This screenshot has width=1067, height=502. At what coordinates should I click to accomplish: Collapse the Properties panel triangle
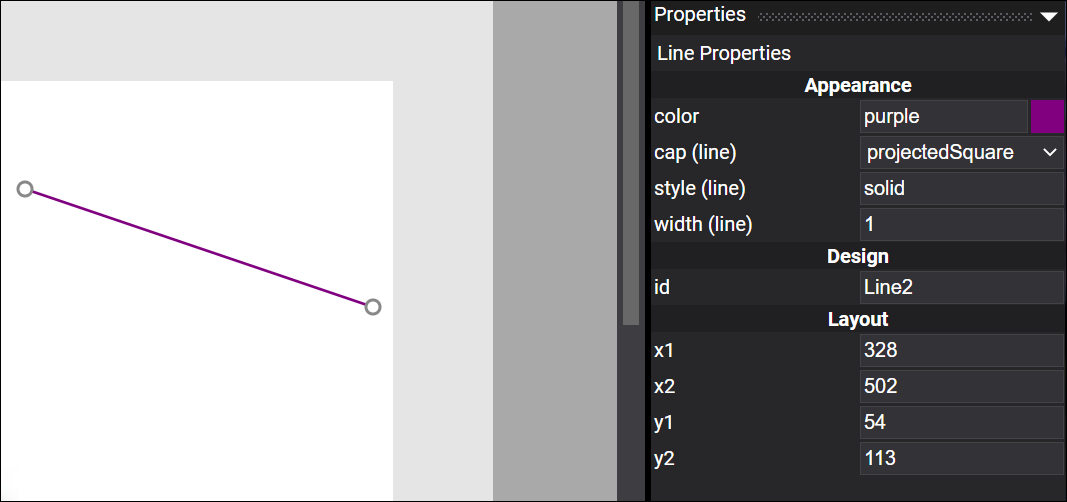pyautogui.click(x=1048, y=16)
